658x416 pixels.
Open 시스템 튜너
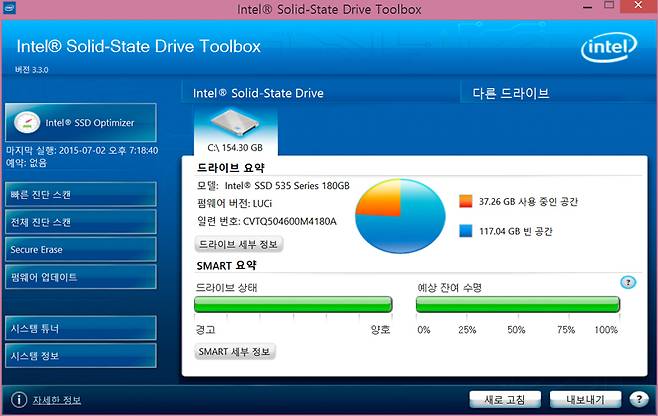81,328
